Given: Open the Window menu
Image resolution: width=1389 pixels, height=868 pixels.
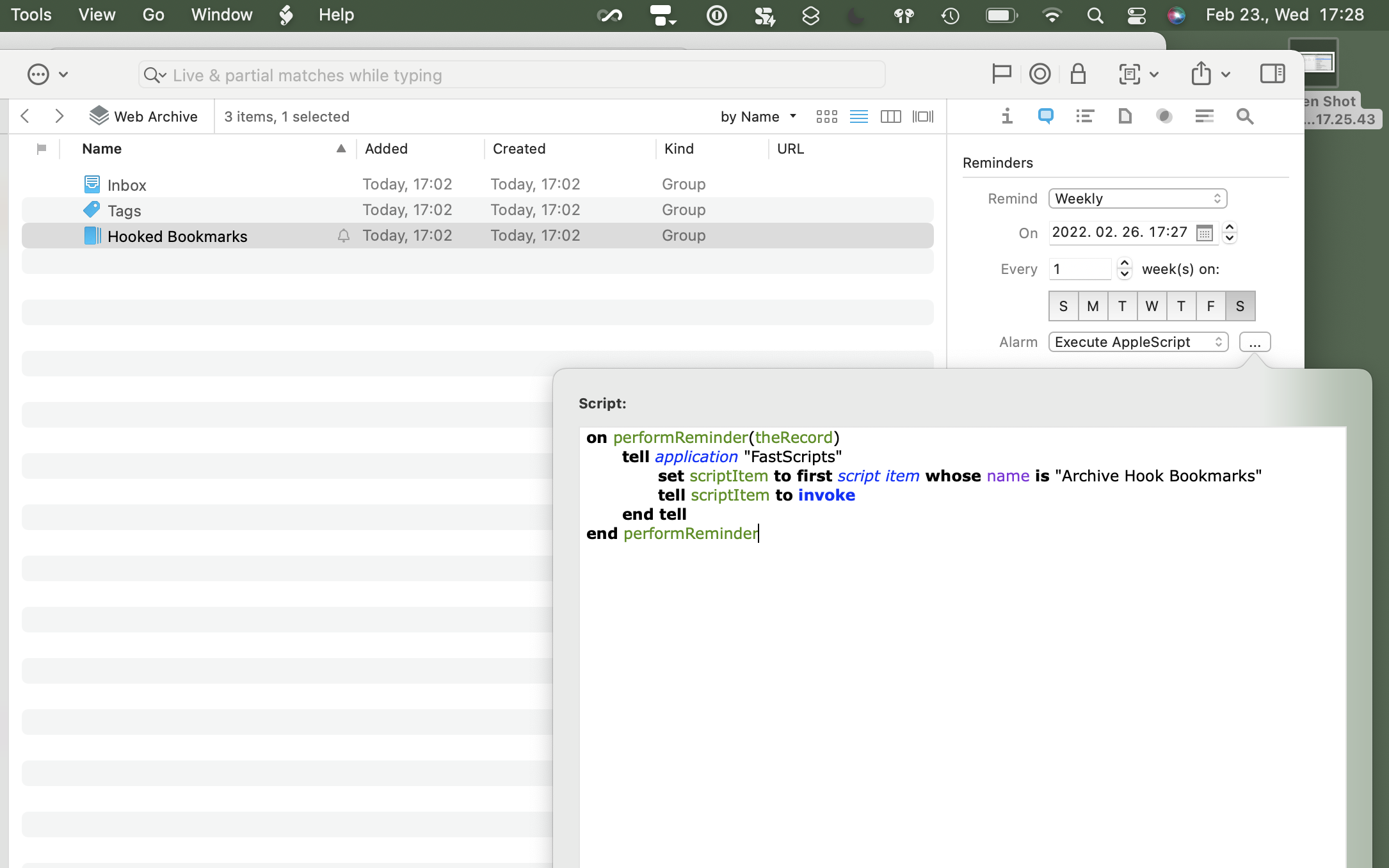Looking at the screenshot, I should tap(221, 15).
